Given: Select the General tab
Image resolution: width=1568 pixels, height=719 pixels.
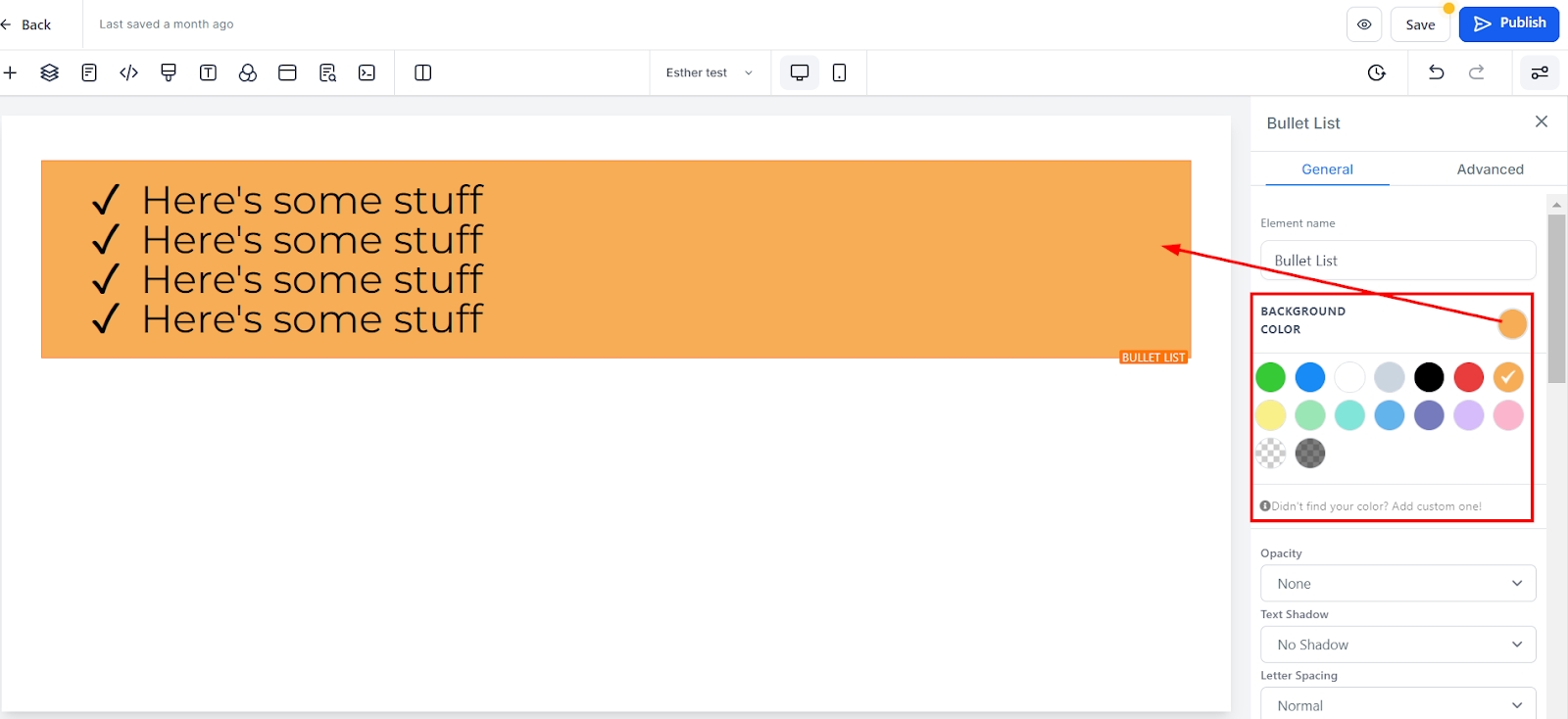Looking at the screenshot, I should tap(1327, 169).
